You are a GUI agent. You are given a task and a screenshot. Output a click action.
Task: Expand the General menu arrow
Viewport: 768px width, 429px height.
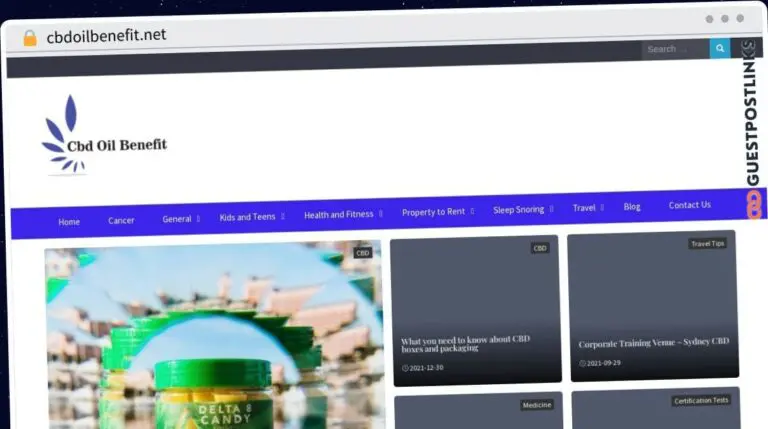198,218
